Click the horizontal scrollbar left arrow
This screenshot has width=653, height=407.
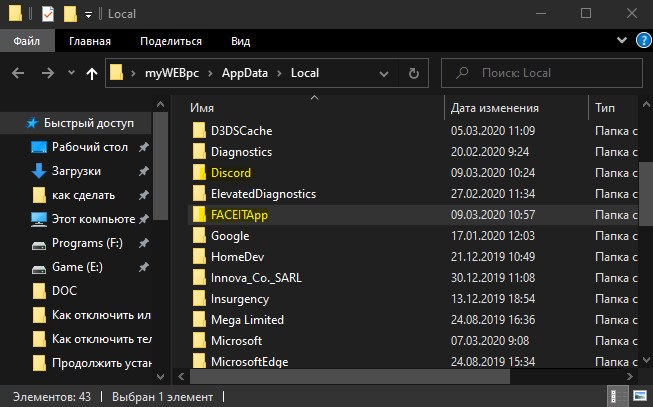click(x=182, y=377)
